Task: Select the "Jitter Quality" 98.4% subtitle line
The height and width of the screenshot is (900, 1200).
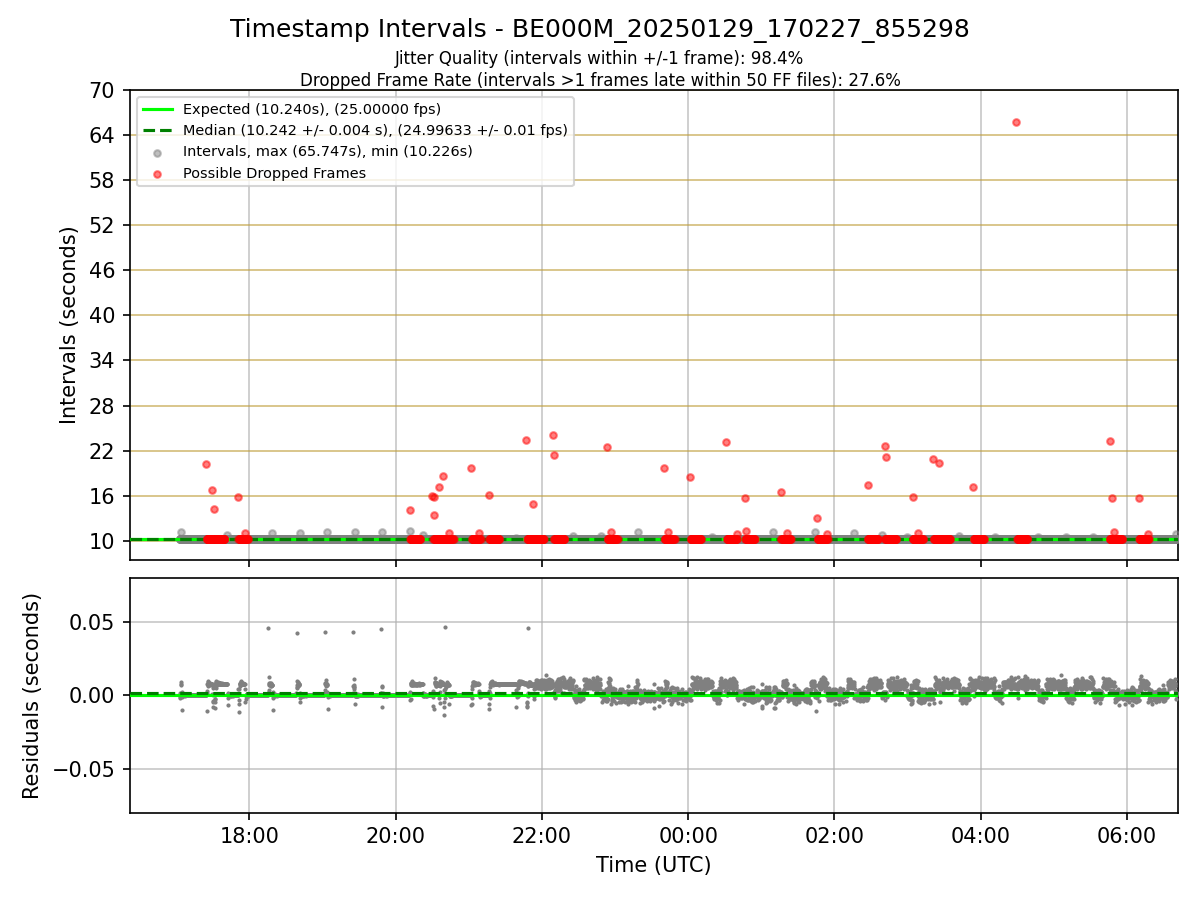Action: pos(599,59)
